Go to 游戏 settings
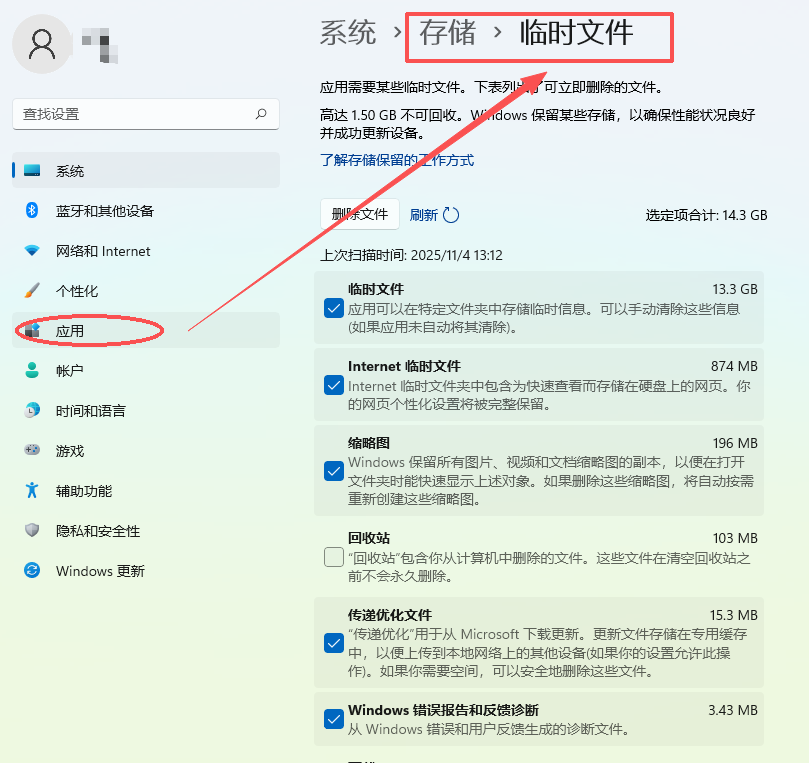This screenshot has width=809, height=763. pyautogui.click(x=146, y=450)
